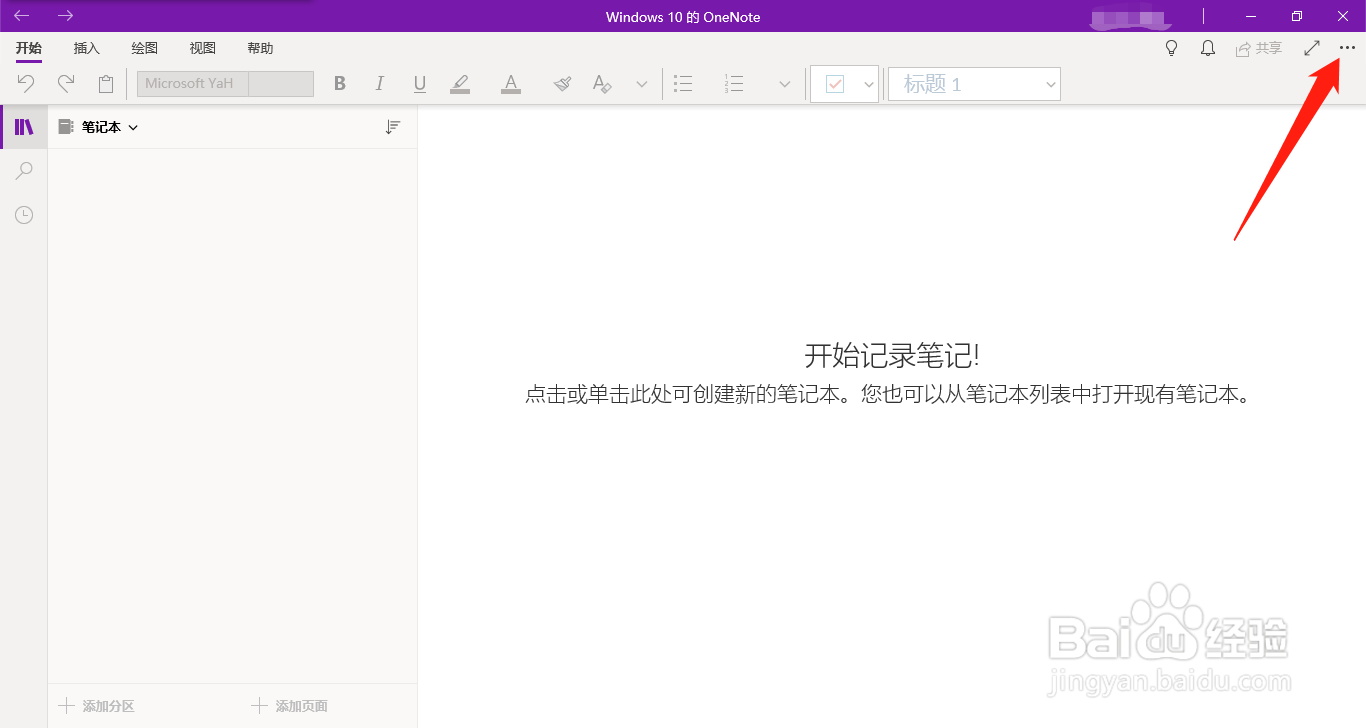The width and height of the screenshot is (1366, 728).
Task: Click the lightbulb Tell Me icon
Action: [1172, 48]
